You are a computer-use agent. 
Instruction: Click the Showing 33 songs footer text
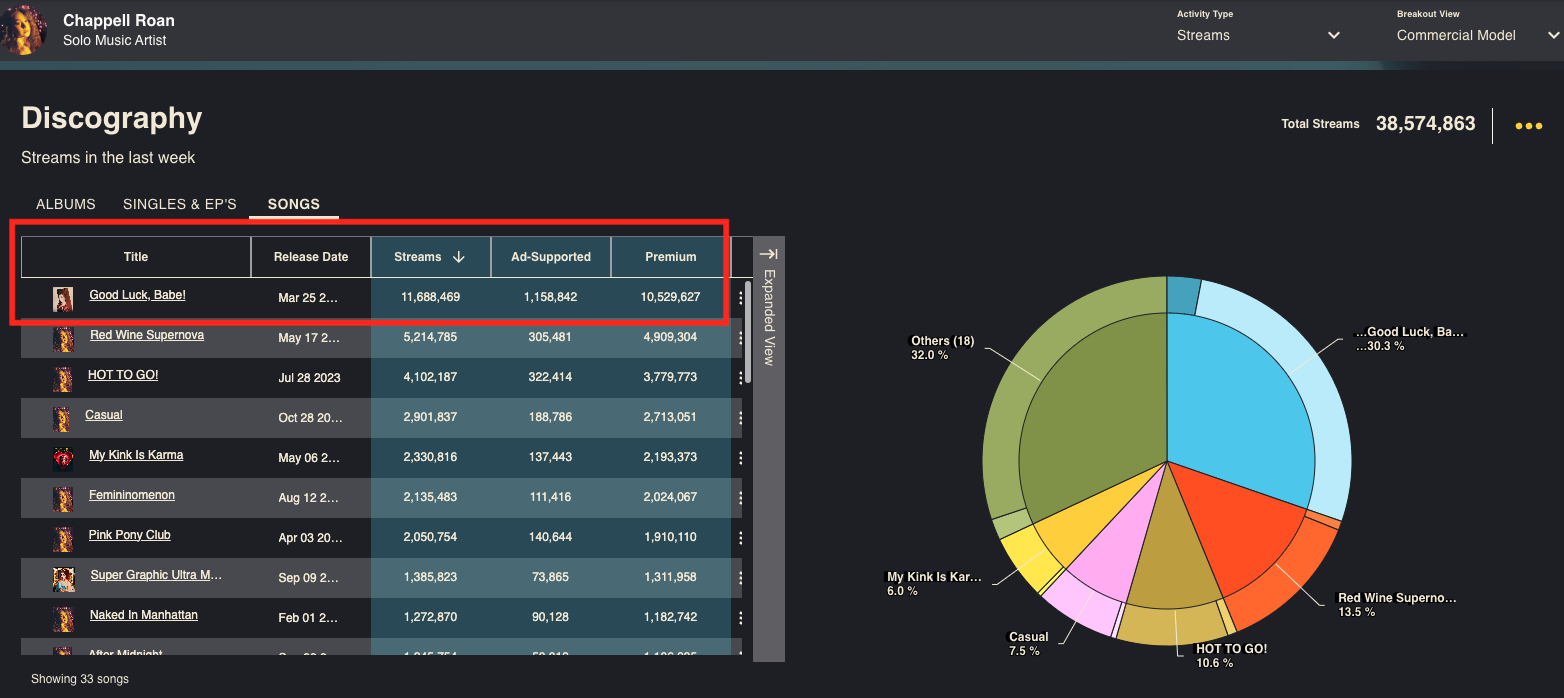pyautogui.click(x=80, y=679)
